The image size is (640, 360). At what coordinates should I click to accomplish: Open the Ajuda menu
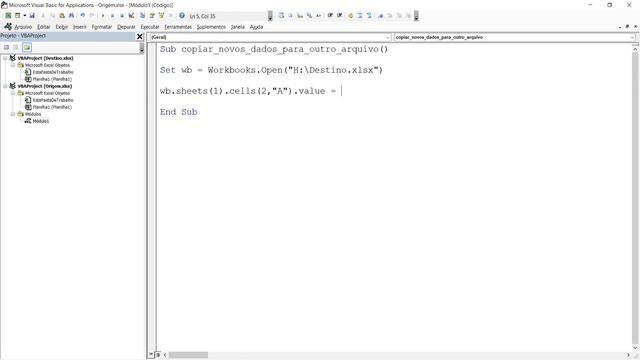pos(256,27)
